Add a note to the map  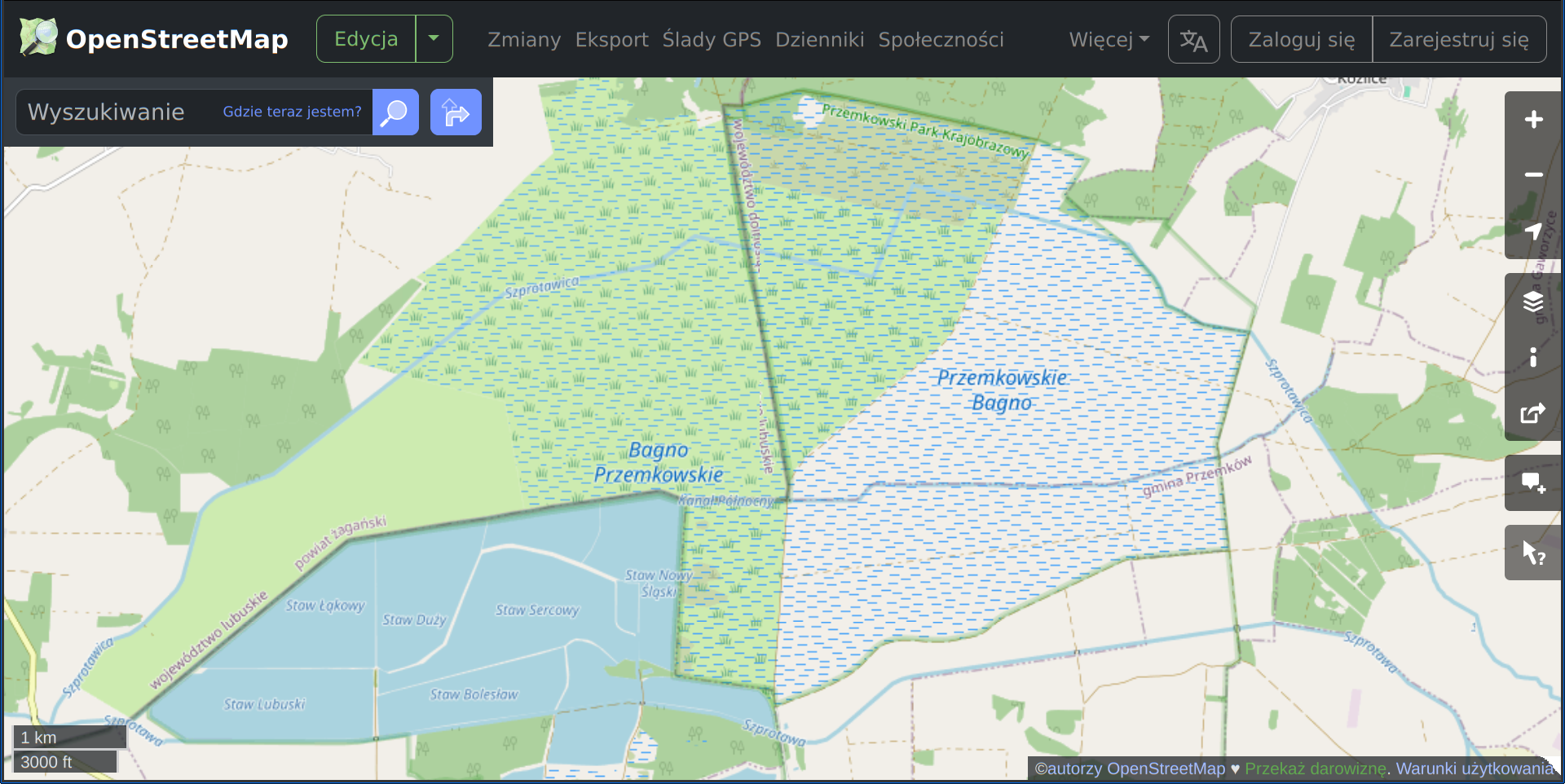pos(1532,483)
